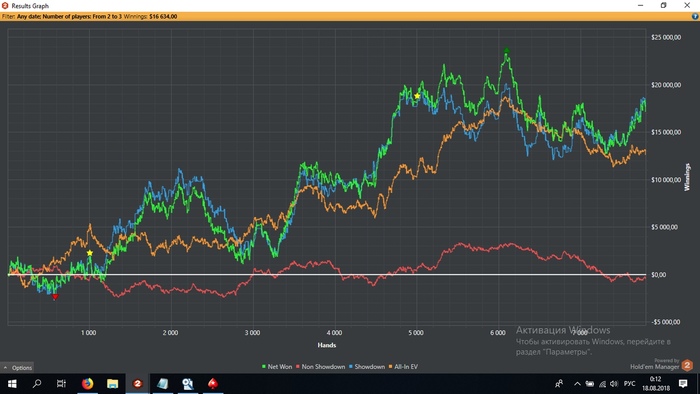
Task: Open File Explorer from the taskbar
Action: (112, 384)
